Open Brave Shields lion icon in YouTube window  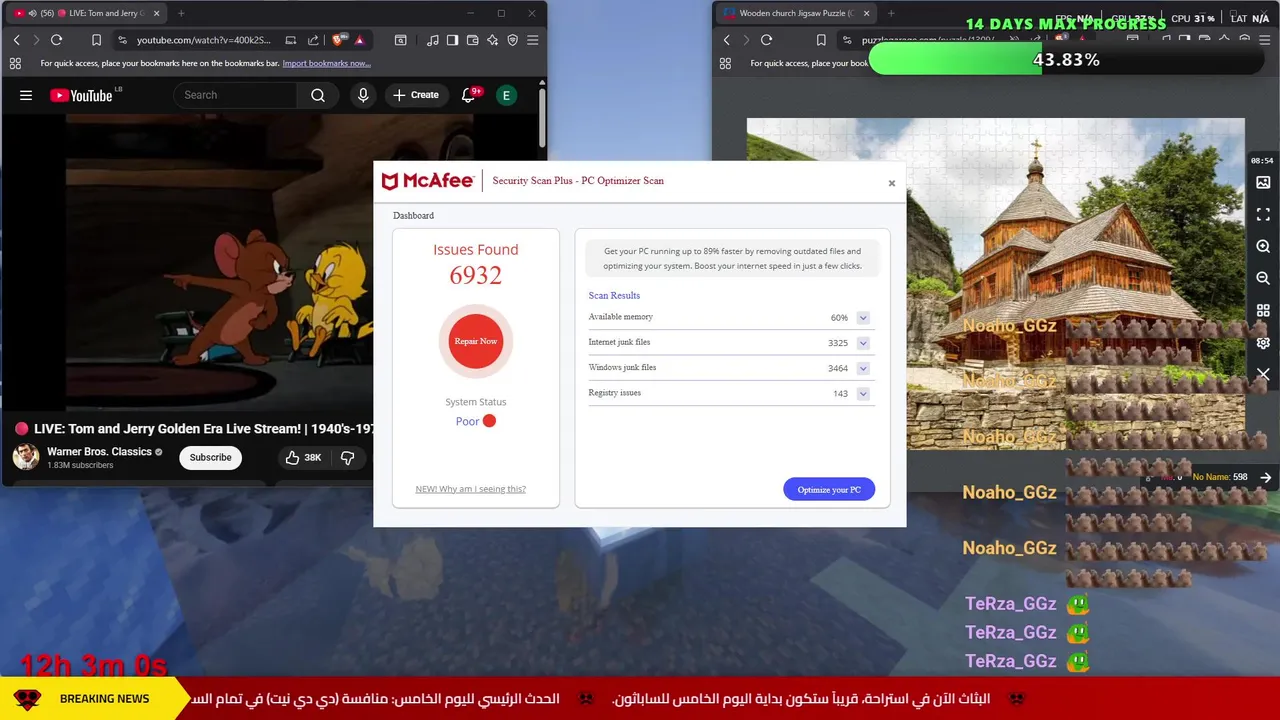tap(338, 40)
